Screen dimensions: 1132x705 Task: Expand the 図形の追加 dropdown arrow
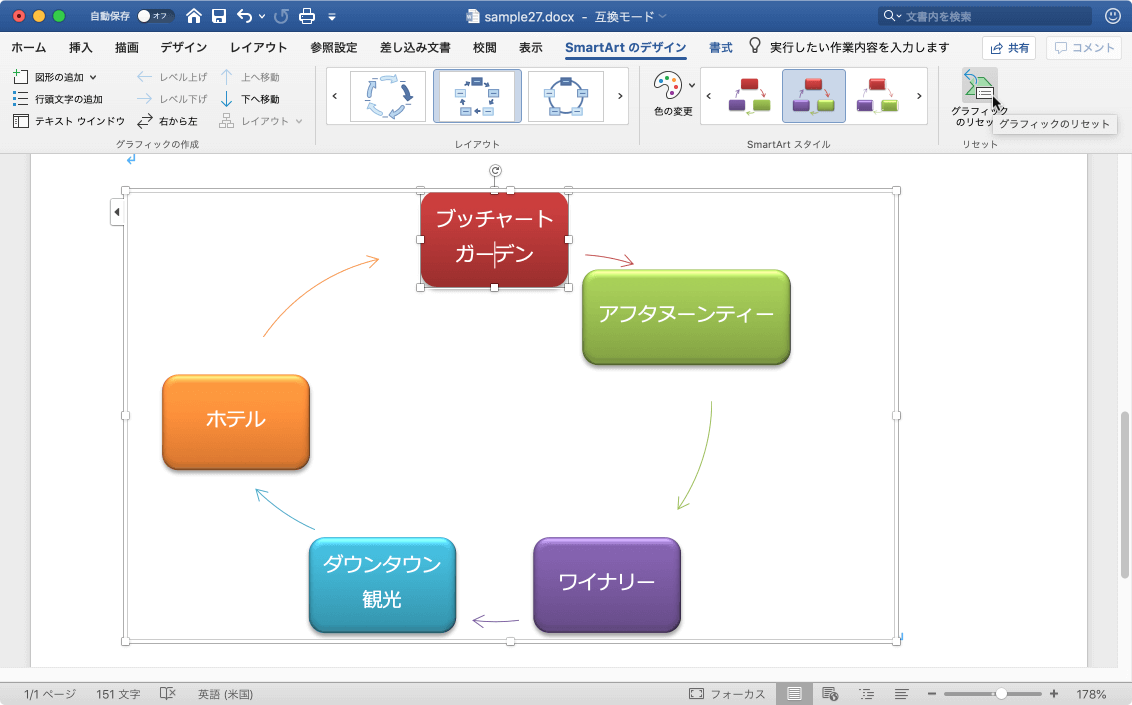pos(93,77)
